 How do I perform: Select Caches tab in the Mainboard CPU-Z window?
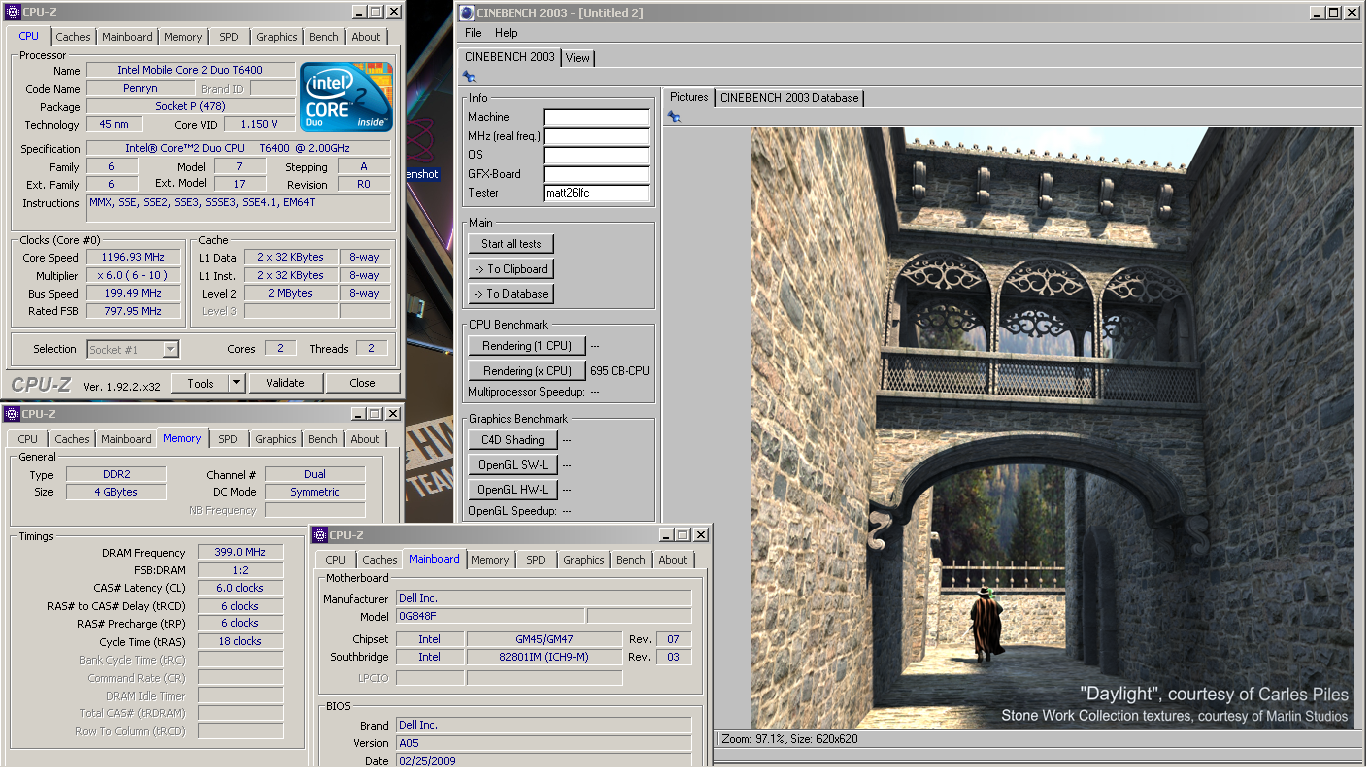[380, 560]
